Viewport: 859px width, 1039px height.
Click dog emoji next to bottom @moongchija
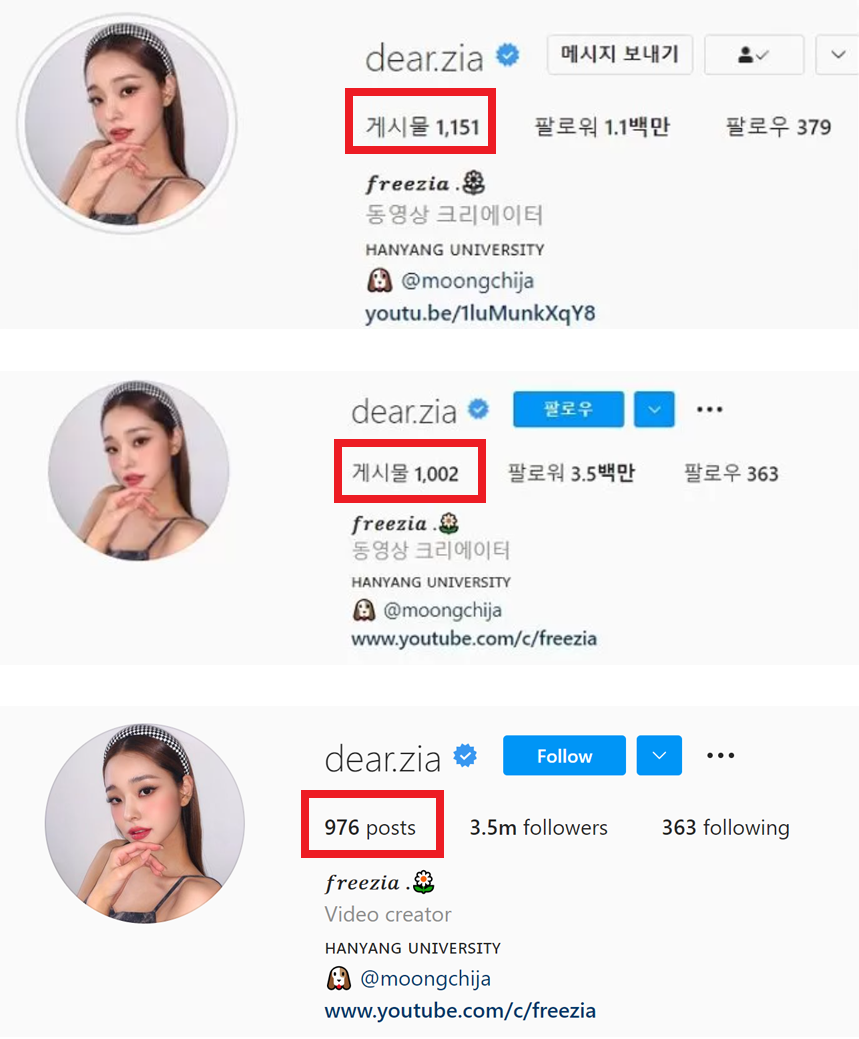pyautogui.click(x=339, y=978)
